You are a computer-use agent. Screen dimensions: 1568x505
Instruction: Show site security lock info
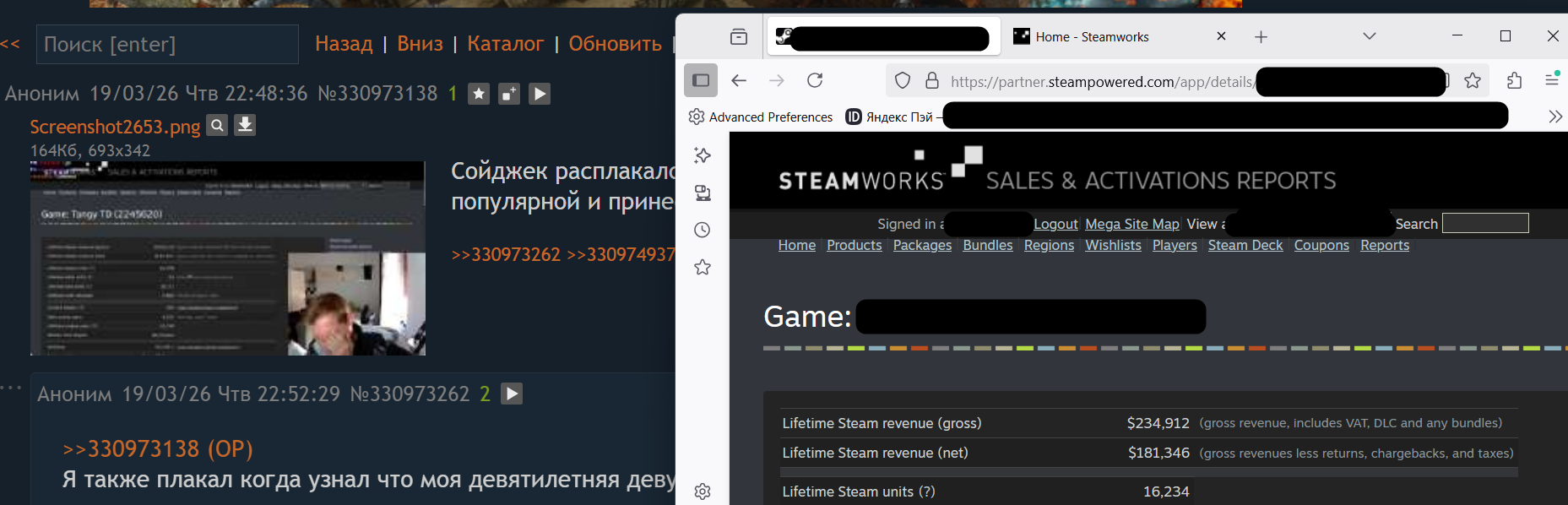pos(932,80)
